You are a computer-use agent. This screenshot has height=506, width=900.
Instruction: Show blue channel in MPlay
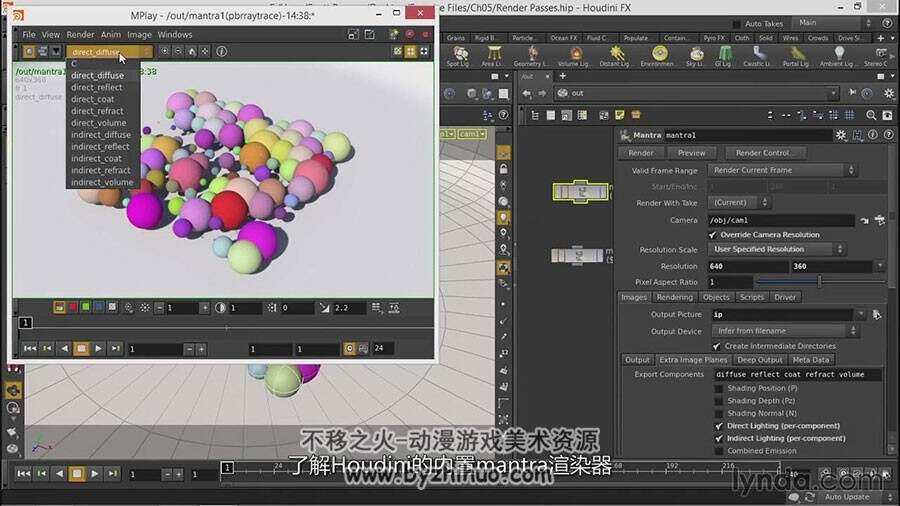[99, 308]
